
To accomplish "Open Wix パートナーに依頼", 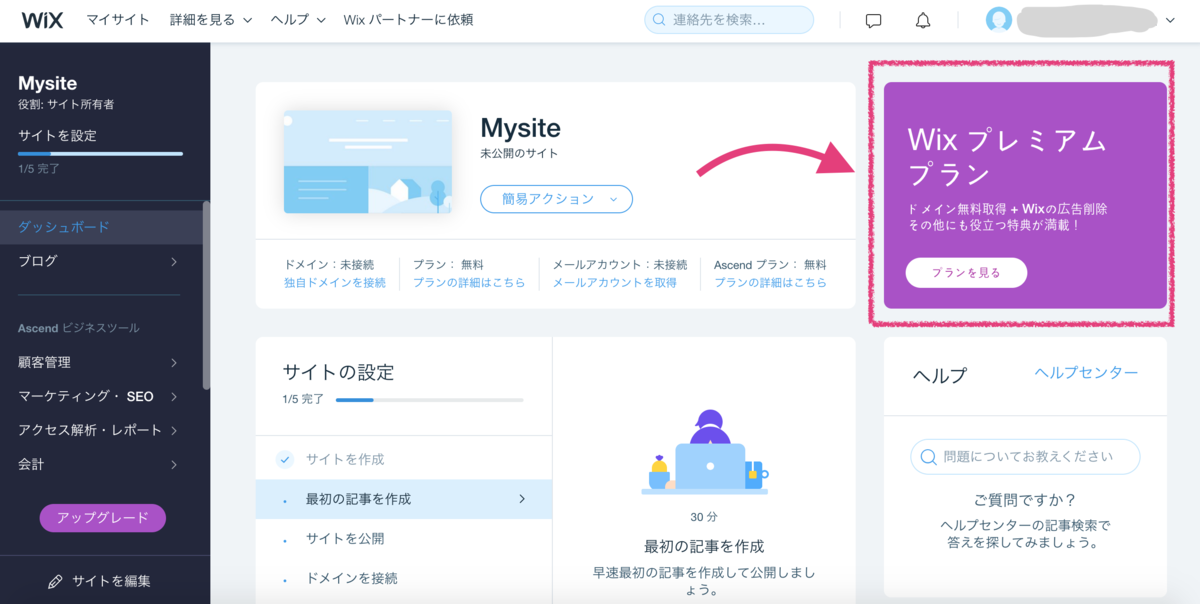I will pos(408,20).
